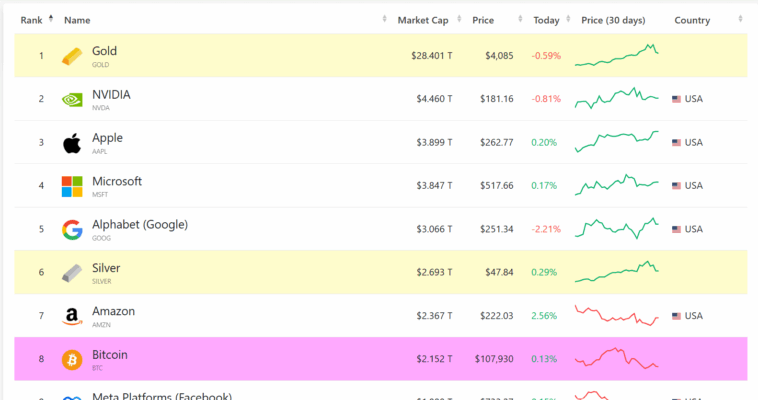Open the Bitcoin asset link
The width and height of the screenshot is (758, 400).
[110, 355]
